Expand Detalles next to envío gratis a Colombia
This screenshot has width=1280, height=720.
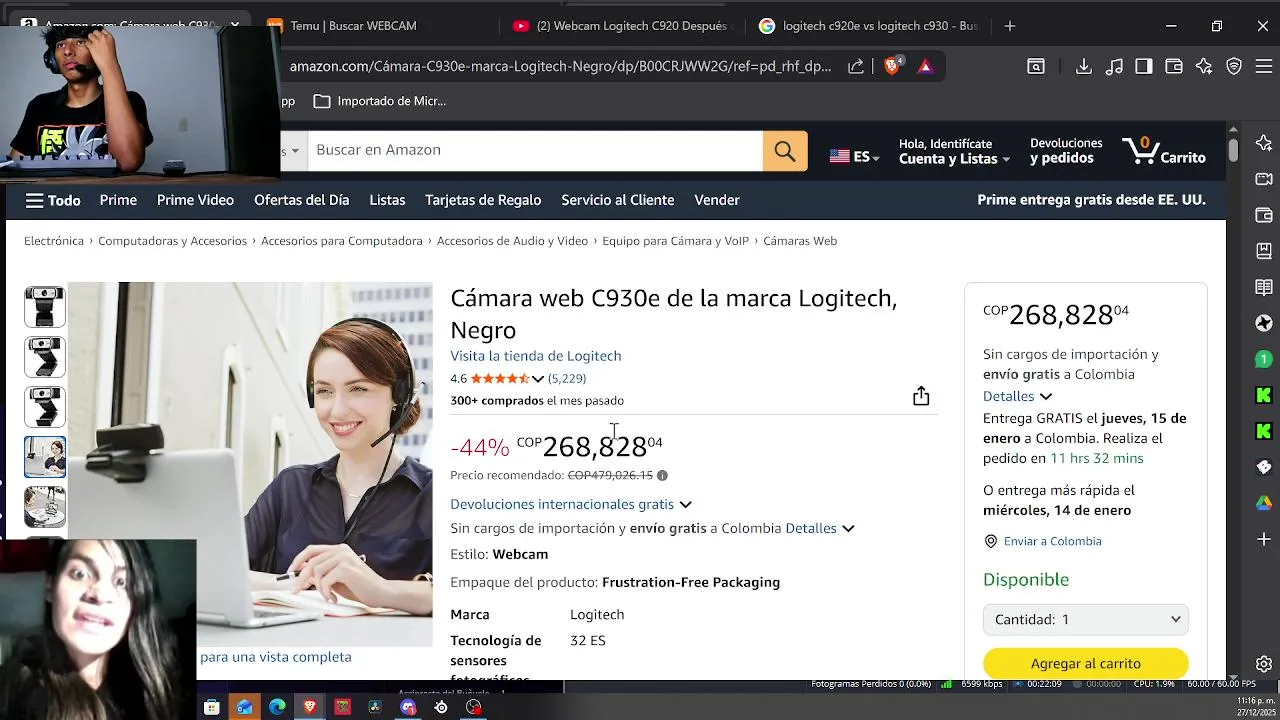click(820, 528)
